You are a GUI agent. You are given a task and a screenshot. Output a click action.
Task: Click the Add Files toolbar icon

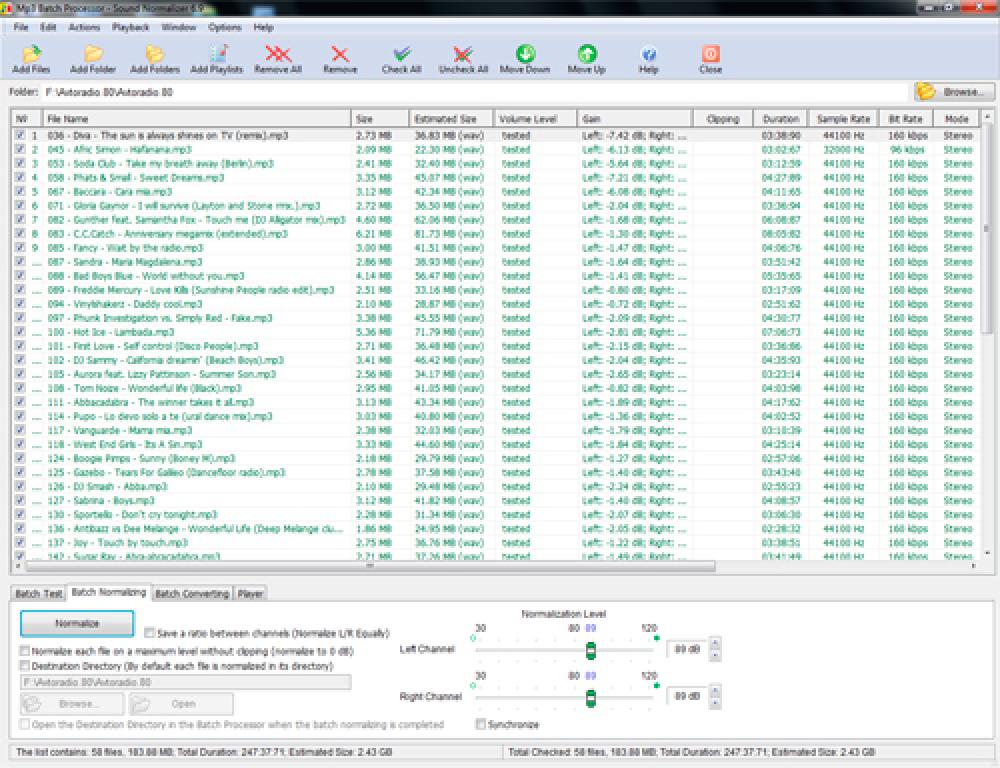33,56
